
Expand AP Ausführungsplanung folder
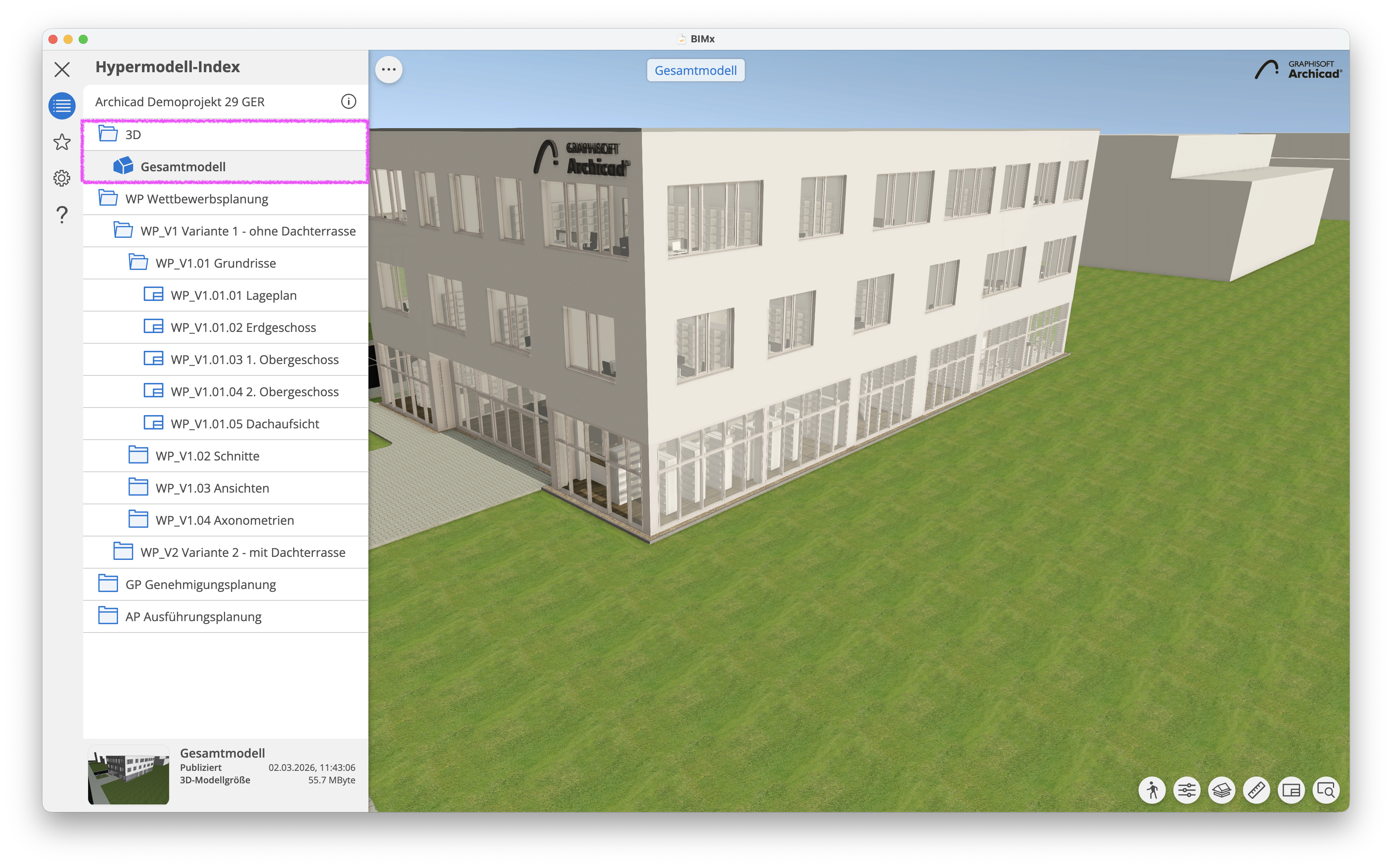coord(226,617)
